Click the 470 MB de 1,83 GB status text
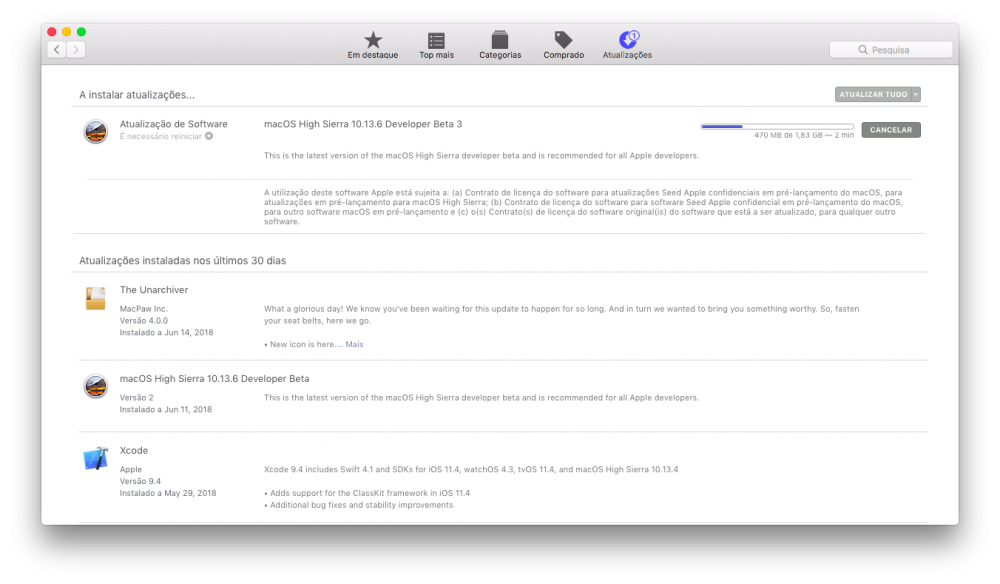Image resolution: width=1000 pixels, height=584 pixels. coord(804,135)
